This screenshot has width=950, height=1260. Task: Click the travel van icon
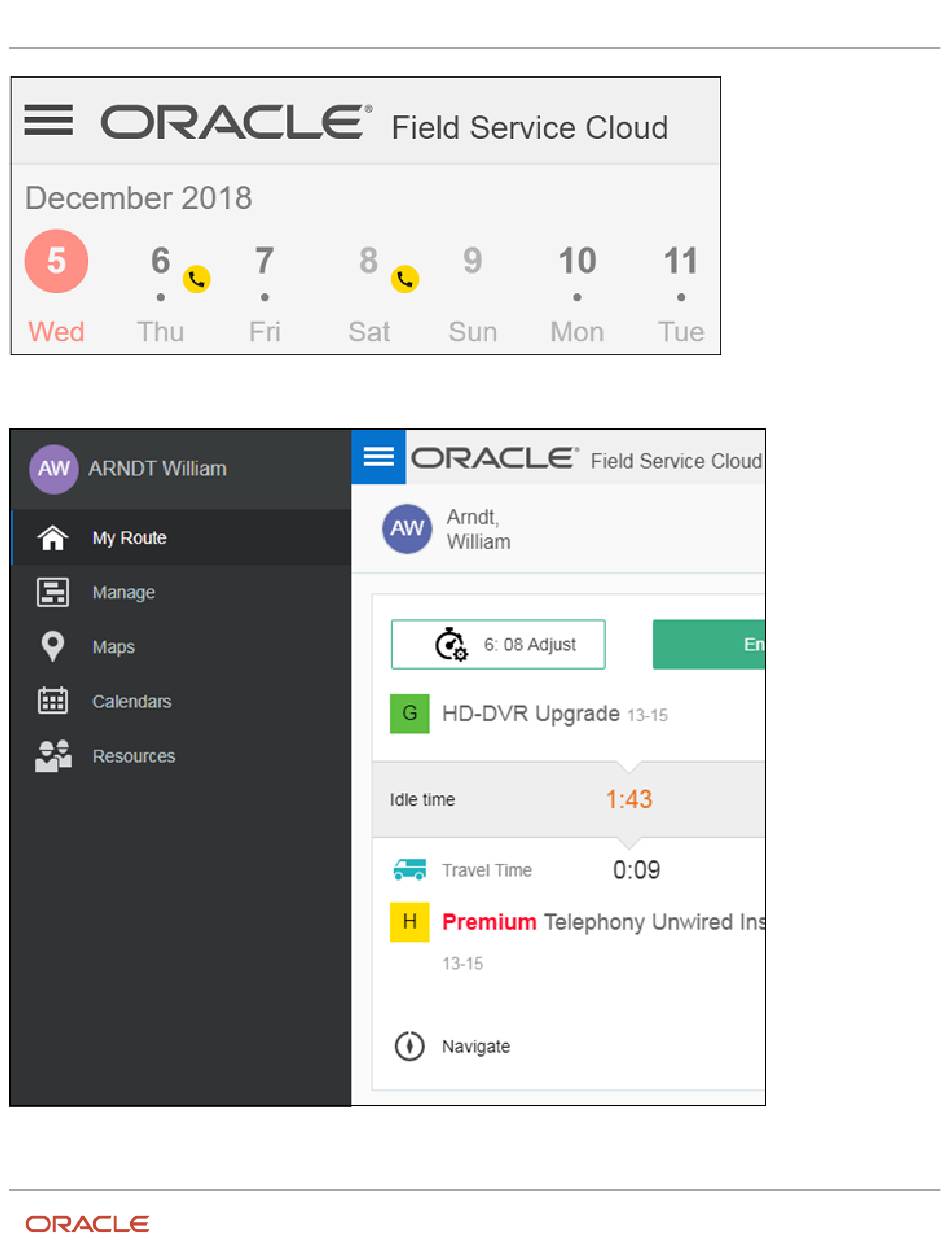410,871
